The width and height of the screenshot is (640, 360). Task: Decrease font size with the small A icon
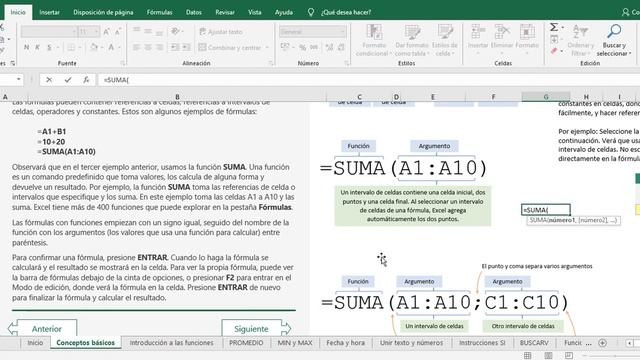tap(118, 31)
